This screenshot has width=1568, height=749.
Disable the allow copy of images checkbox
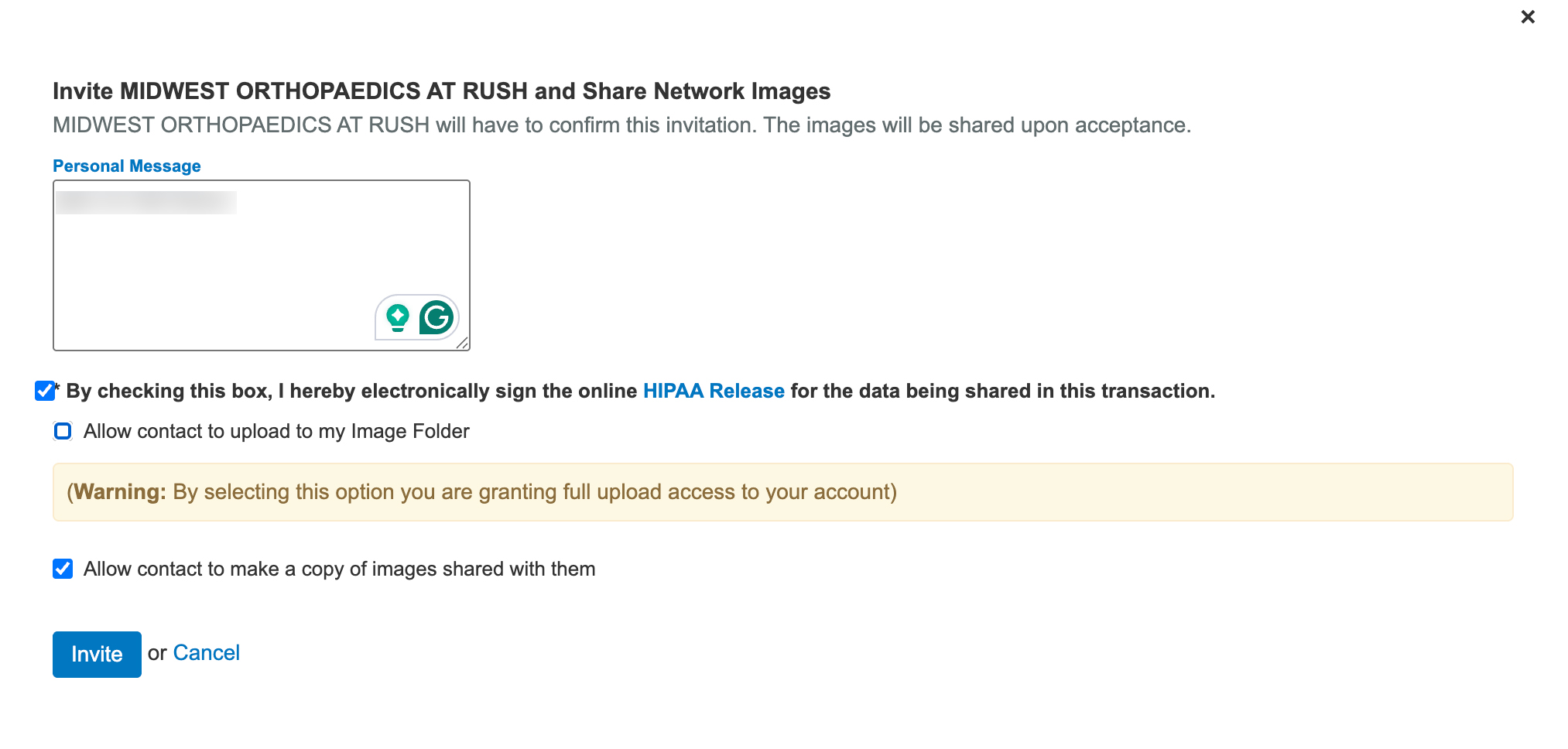63,569
